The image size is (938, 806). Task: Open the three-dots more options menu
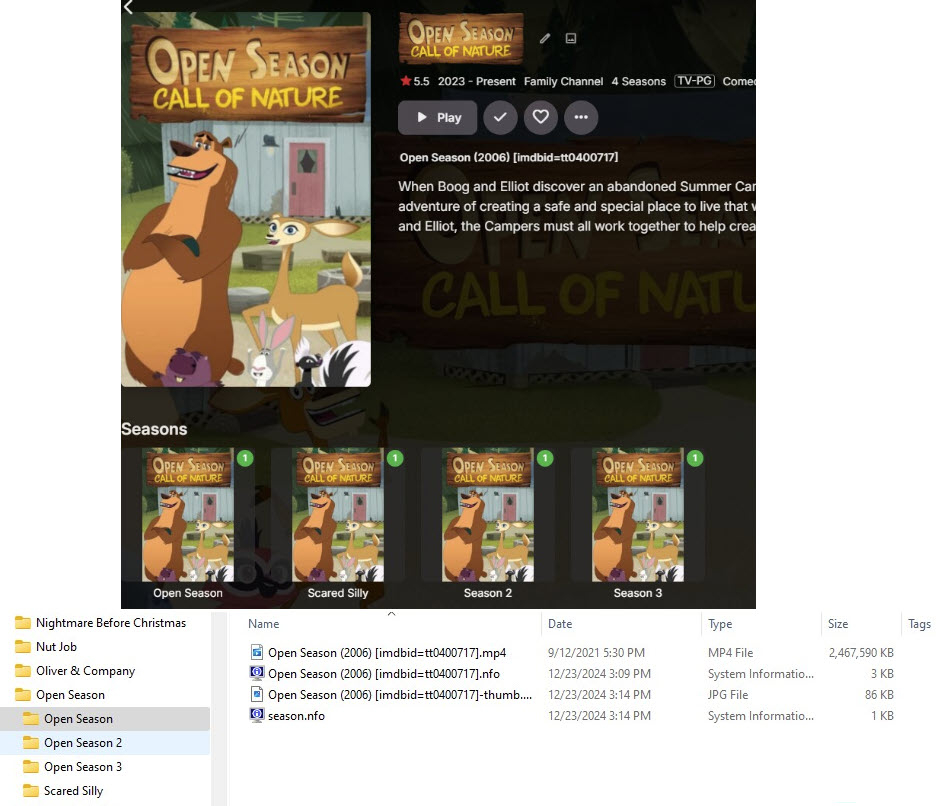581,117
